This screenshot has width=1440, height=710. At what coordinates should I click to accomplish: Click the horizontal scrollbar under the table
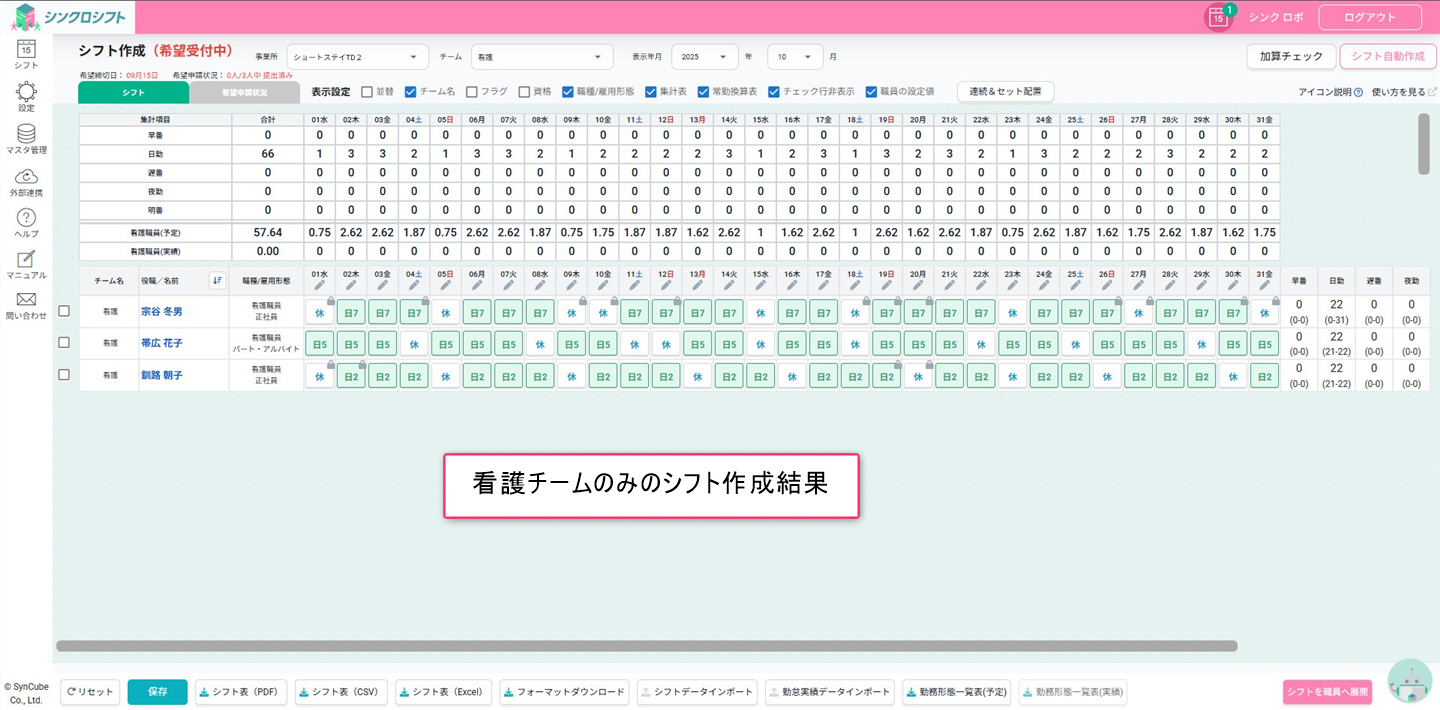pos(646,646)
